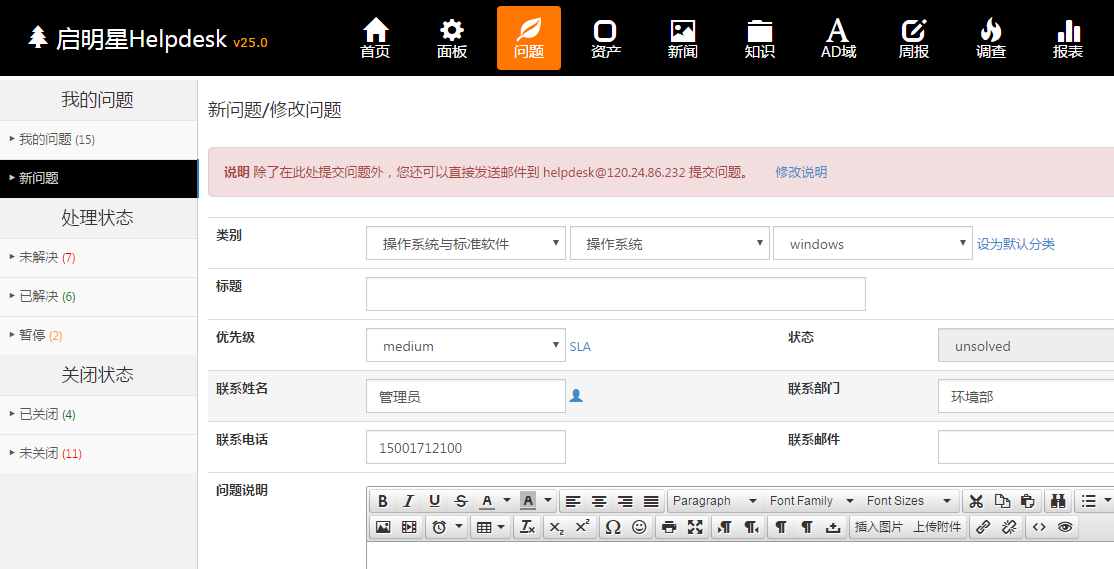Toggle underline formatting in editor

point(435,502)
